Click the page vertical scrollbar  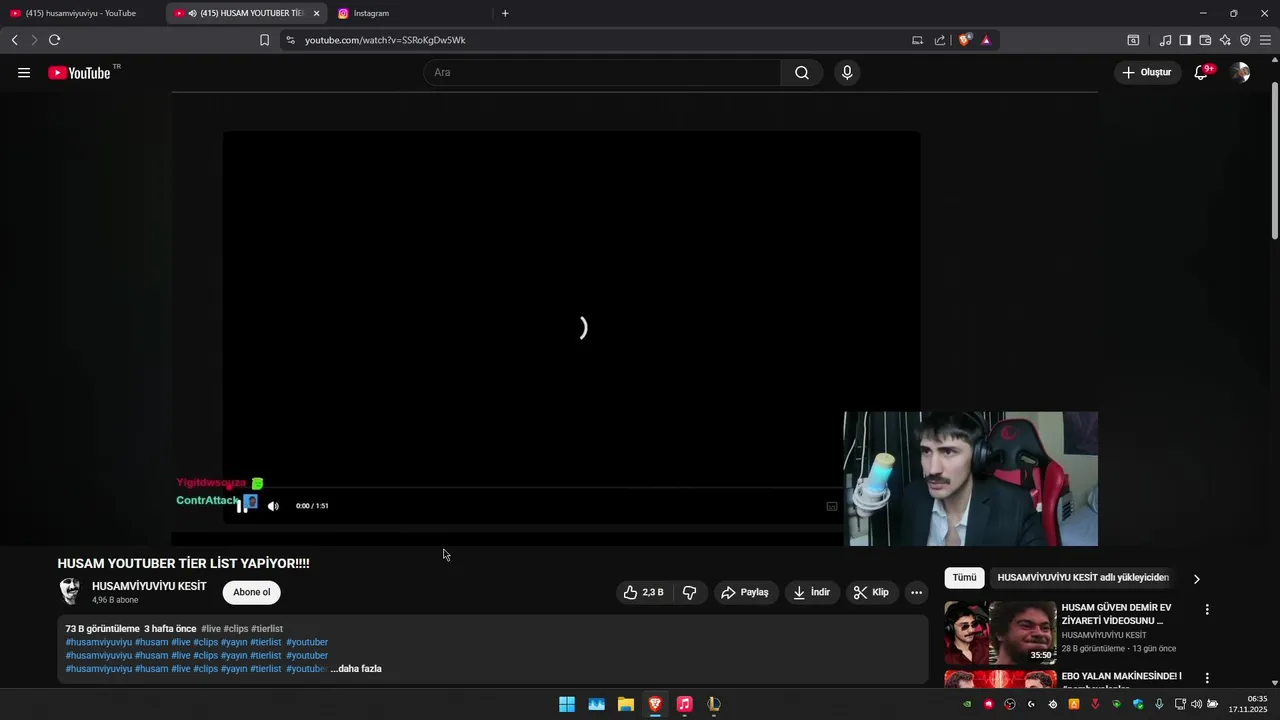[1275, 160]
